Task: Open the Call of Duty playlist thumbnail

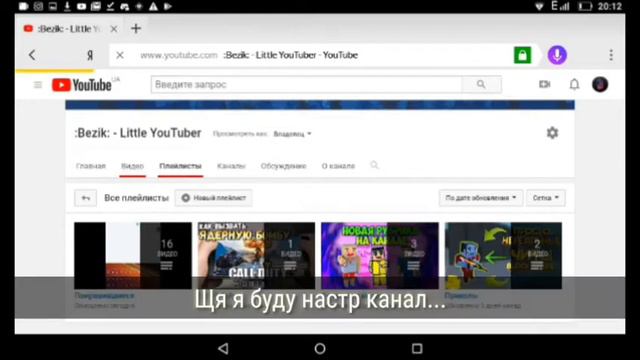Action: [256, 256]
